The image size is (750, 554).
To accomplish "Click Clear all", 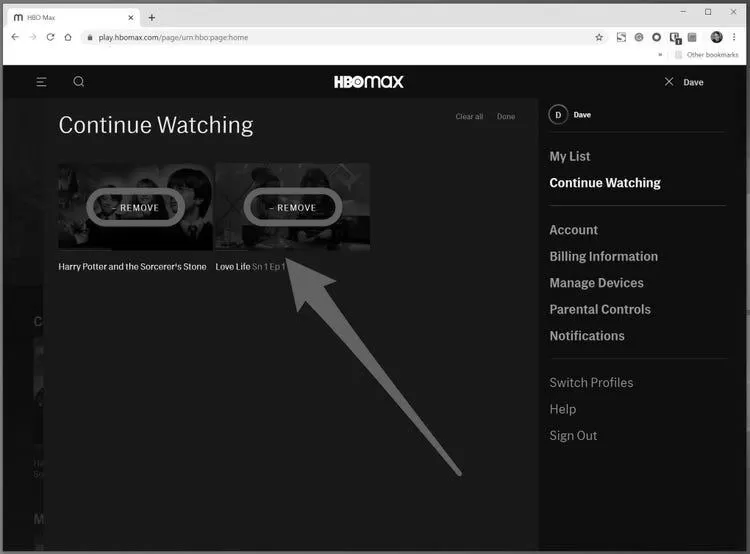I will click(x=469, y=116).
